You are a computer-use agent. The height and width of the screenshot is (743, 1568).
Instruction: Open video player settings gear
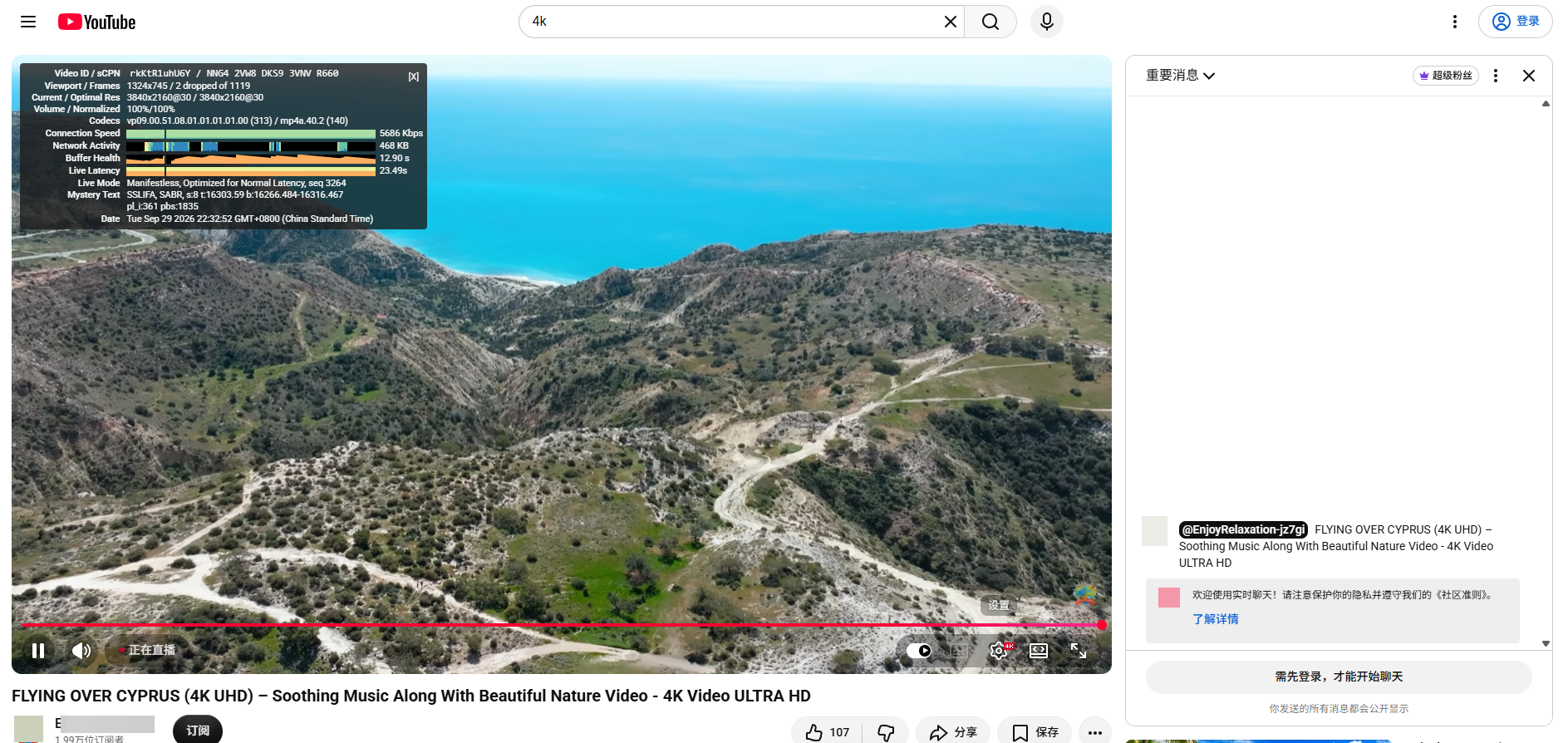click(x=999, y=651)
